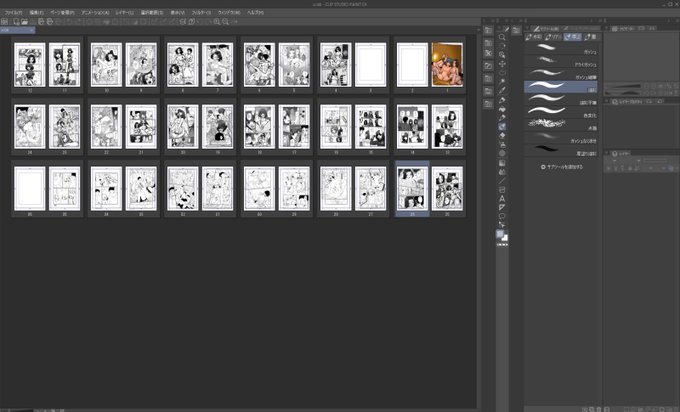The width and height of the screenshot is (680, 412).
Task: Select the color cover page 1 thumbnail
Action: click(447, 65)
